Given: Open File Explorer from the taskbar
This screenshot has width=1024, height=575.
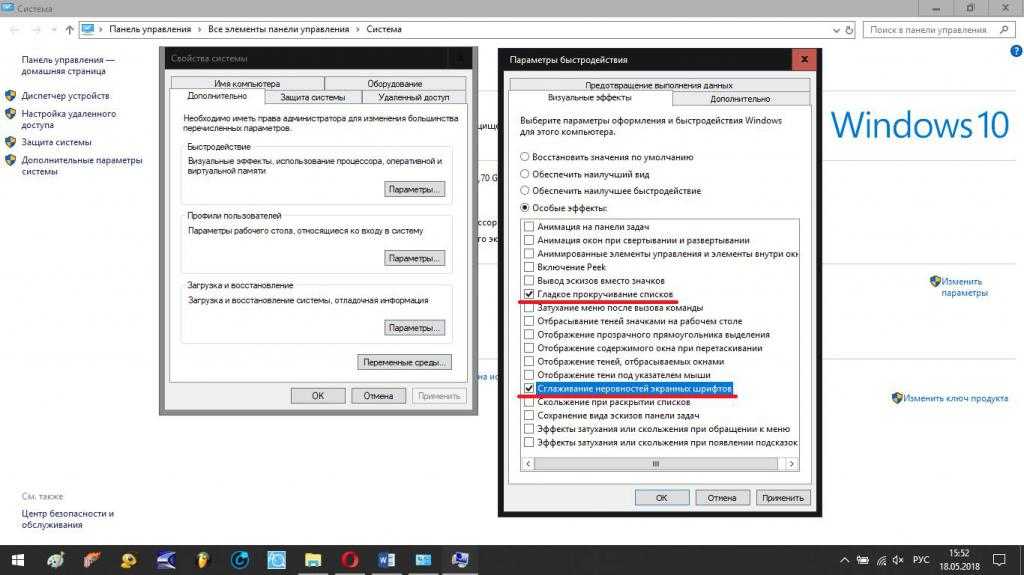Looking at the screenshot, I should click(313, 559).
